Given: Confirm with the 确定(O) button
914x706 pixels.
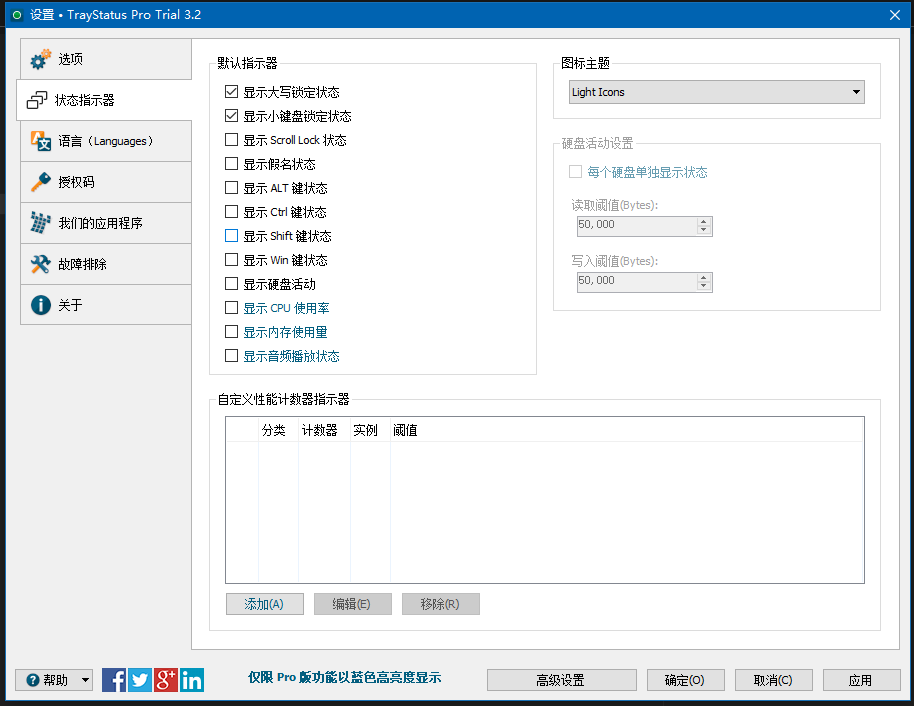Looking at the screenshot, I should (685, 680).
